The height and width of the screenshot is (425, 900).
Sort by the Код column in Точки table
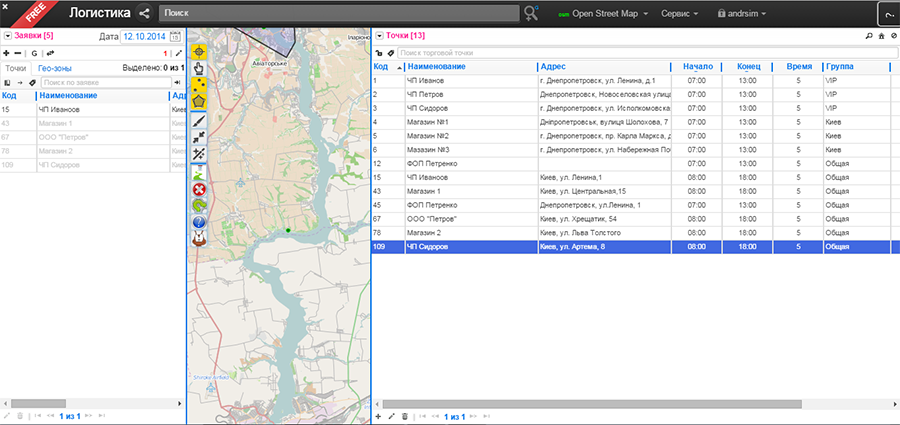381,67
